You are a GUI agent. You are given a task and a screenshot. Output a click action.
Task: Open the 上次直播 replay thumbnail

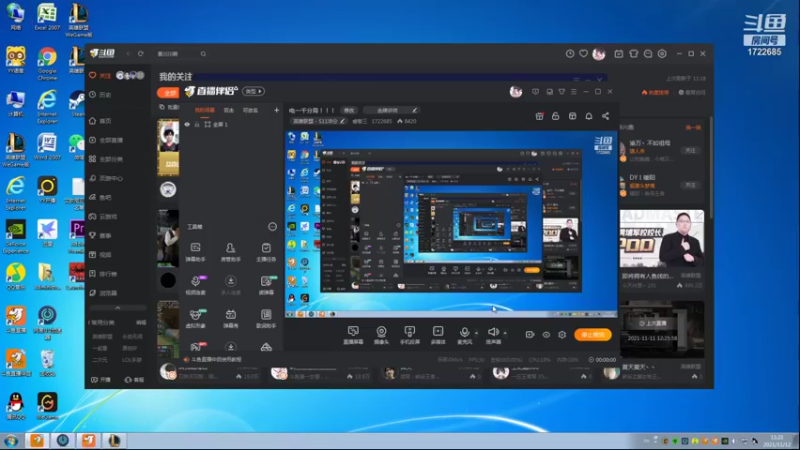[x=662, y=330]
